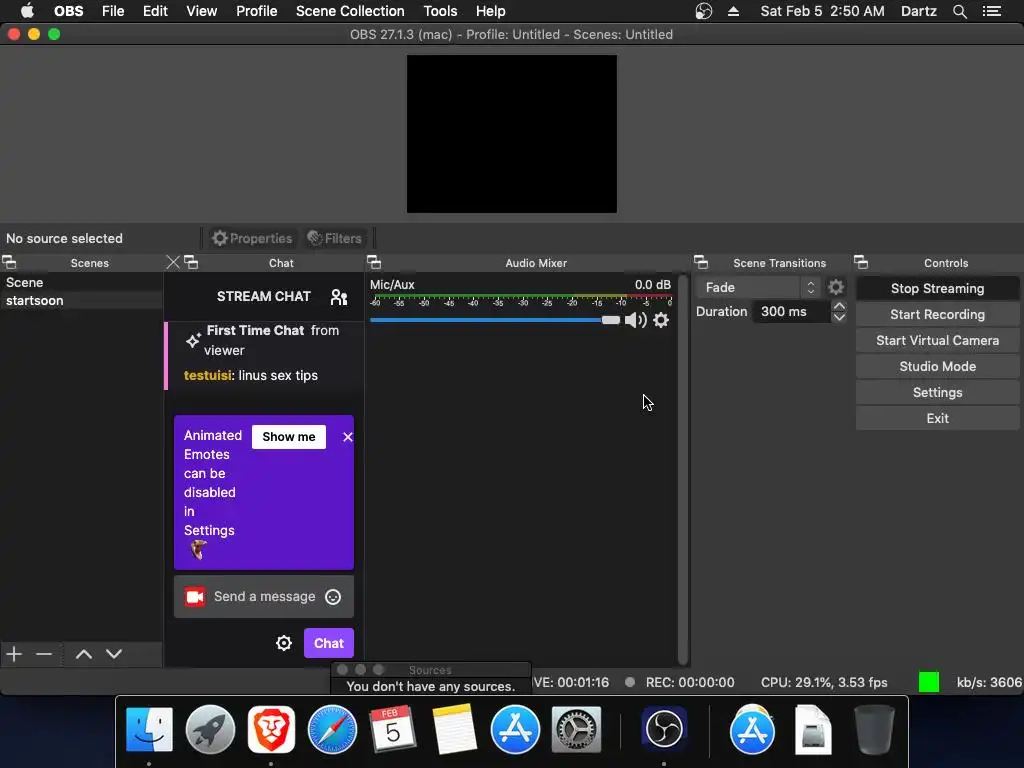
Task: Pop out the Chat dock
Action: pyautogui.click(x=191, y=263)
